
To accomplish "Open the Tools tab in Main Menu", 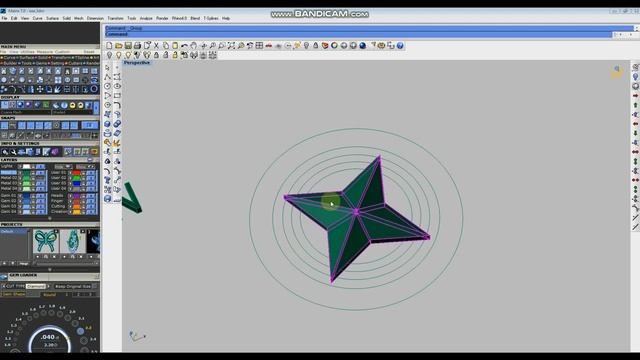I will (x=26, y=63).
